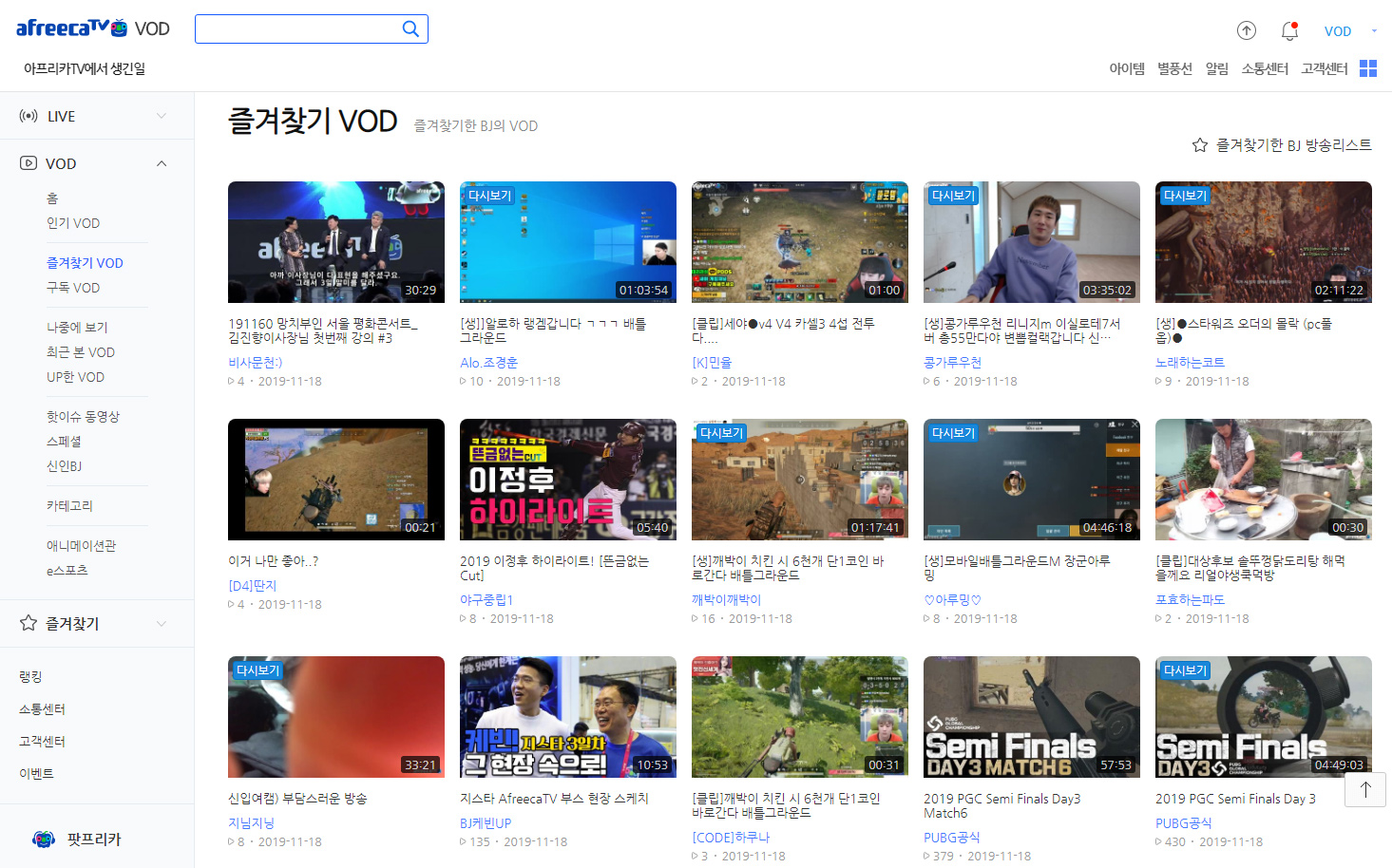
Task: Open BJ channel 깨박이깨박이
Action: (726, 600)
